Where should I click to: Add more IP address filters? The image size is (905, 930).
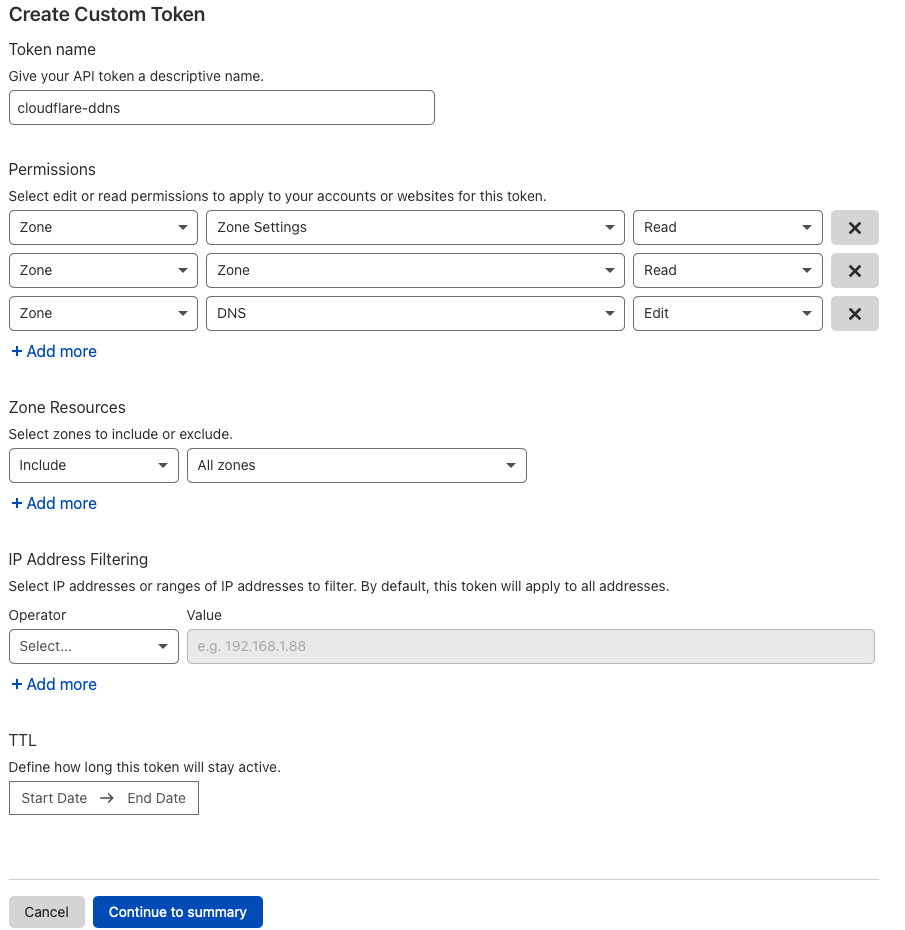coord(54,685)
